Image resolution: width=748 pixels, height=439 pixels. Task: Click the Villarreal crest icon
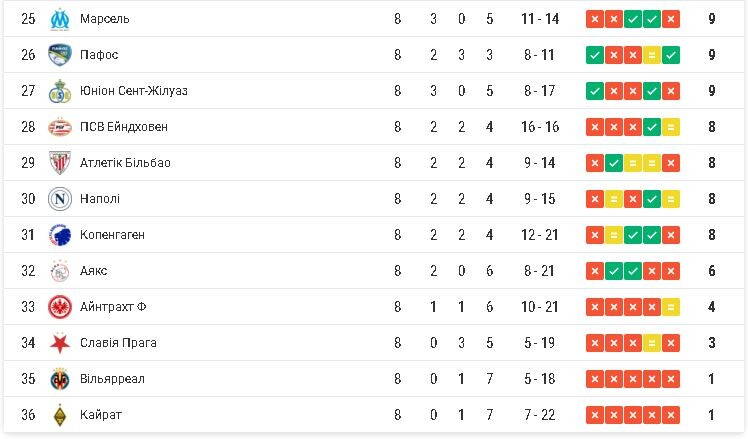(x=59, y=379)
